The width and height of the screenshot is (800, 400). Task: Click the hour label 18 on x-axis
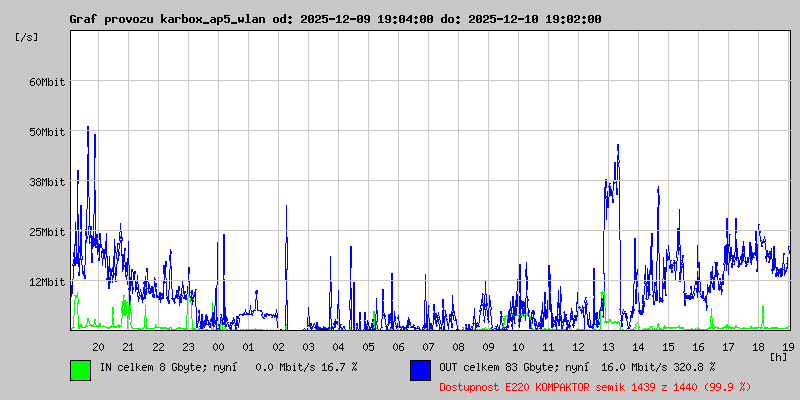click(x=759, y=347)
